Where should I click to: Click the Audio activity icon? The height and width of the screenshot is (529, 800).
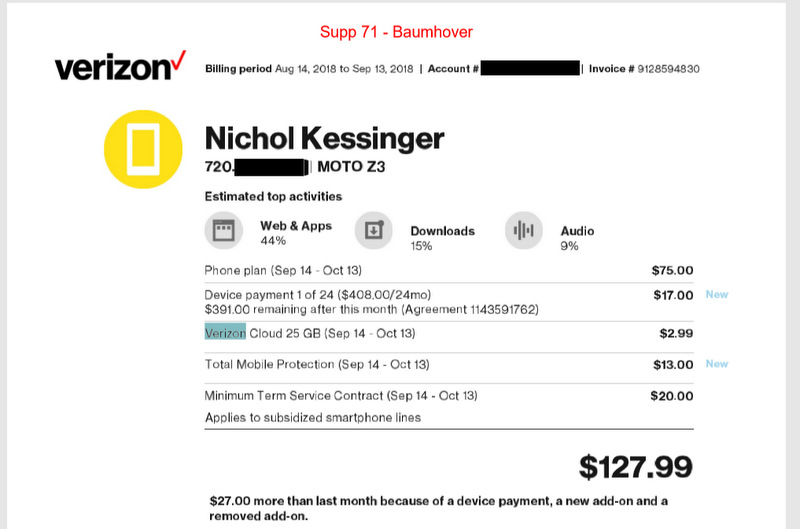pyautogui.click(x=523, y=231)
